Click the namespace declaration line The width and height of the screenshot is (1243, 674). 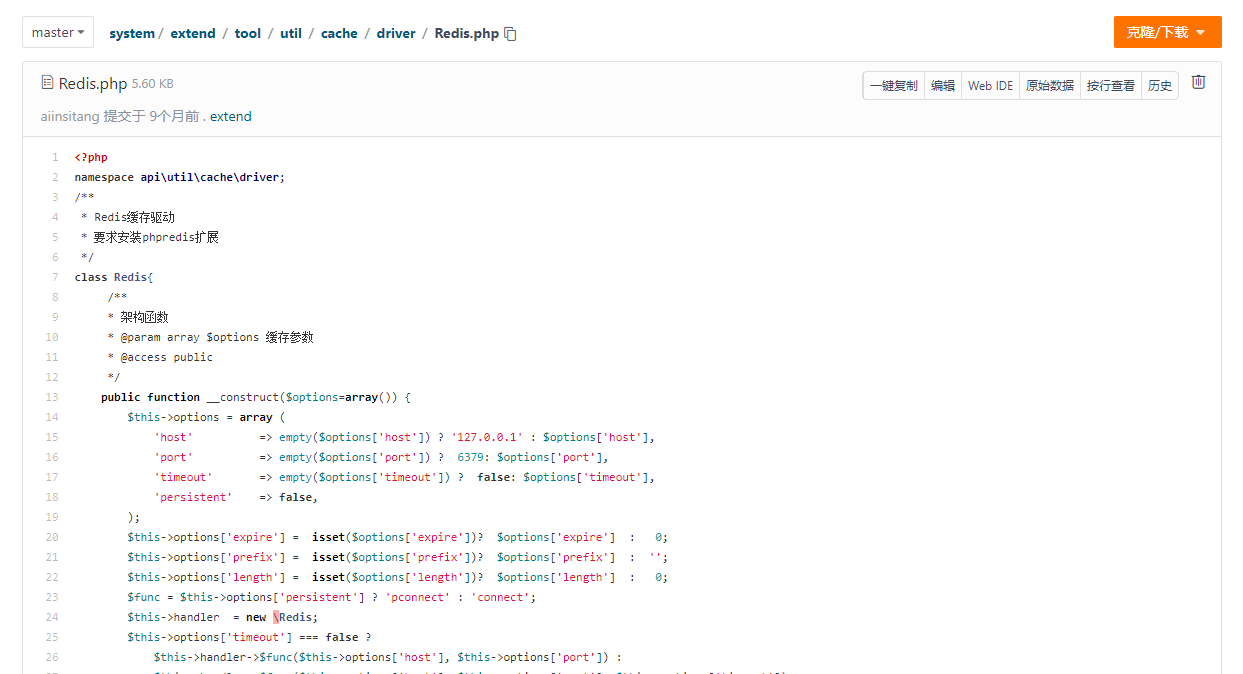point(180,177)
